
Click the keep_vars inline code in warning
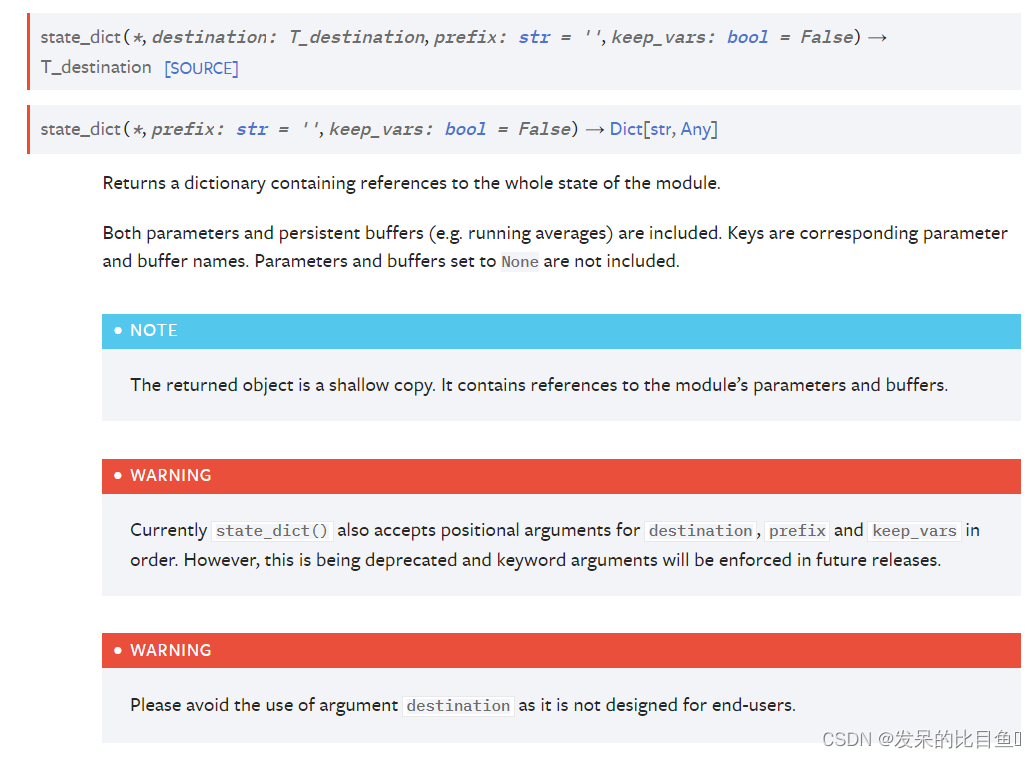pyautogui.click(x=913, y=531)
